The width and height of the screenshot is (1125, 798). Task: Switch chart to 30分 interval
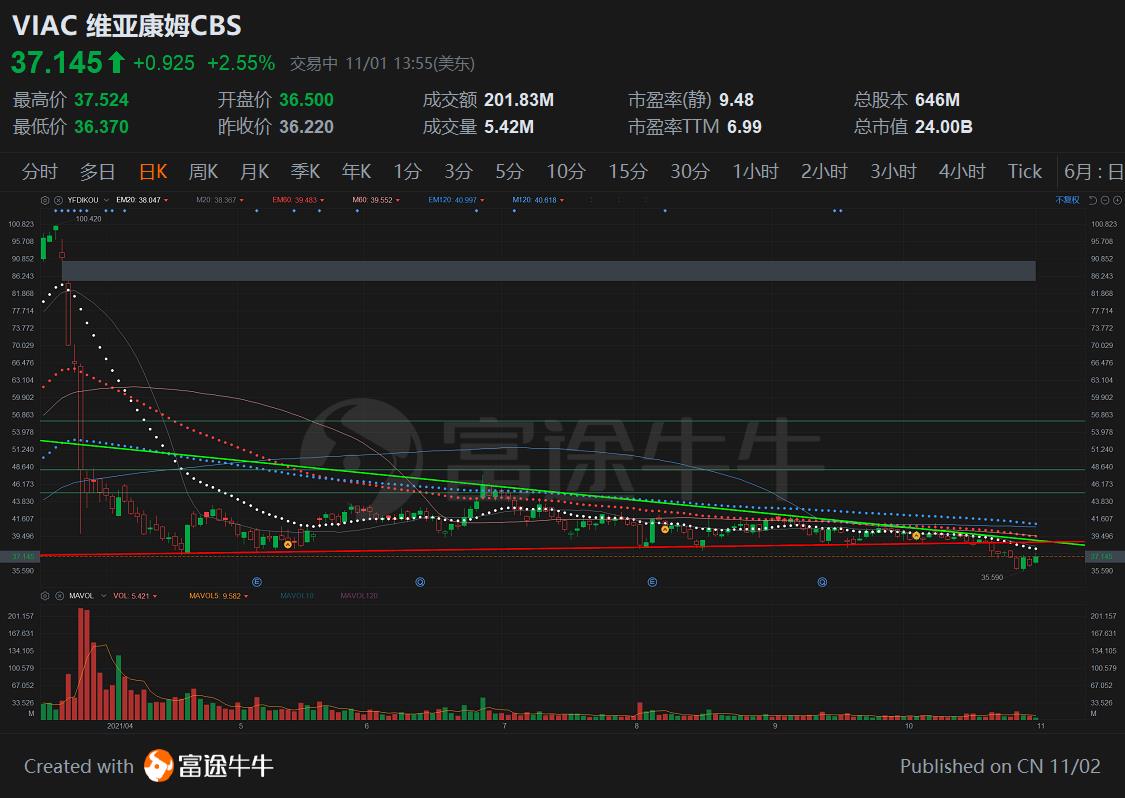[x=689, y=172]
